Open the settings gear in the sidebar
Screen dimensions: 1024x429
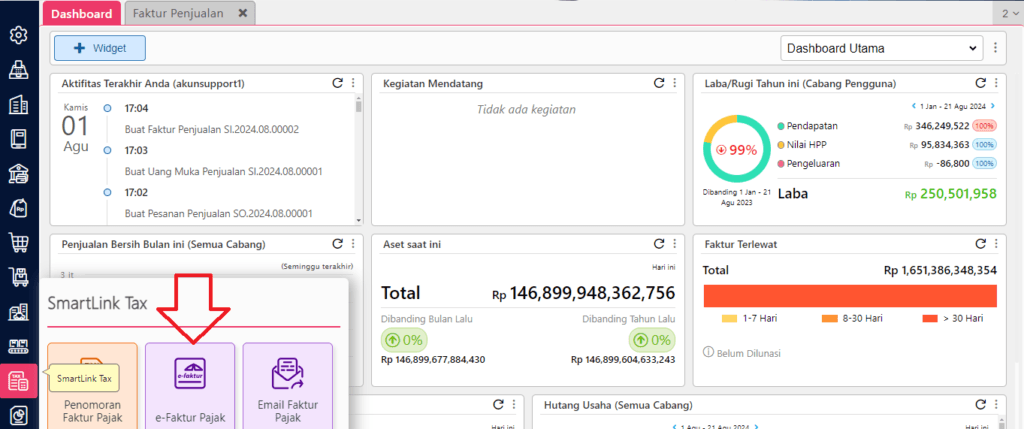click(x=18, y=35)
